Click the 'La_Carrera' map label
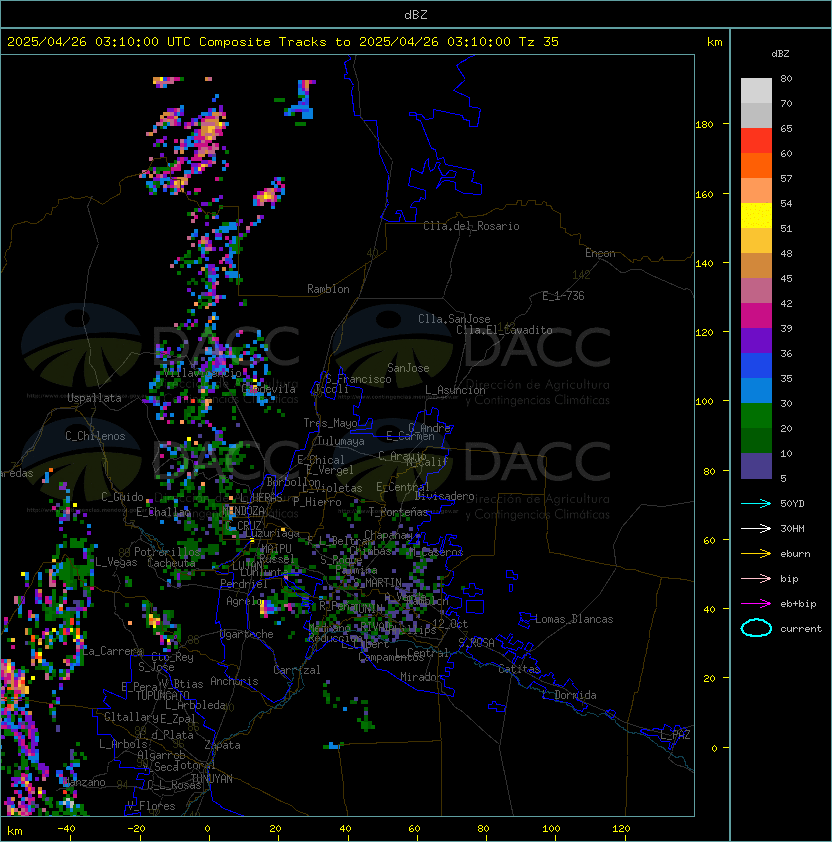Screen dimensions: 832x842 pyautogui.click(x=112, y=651)
